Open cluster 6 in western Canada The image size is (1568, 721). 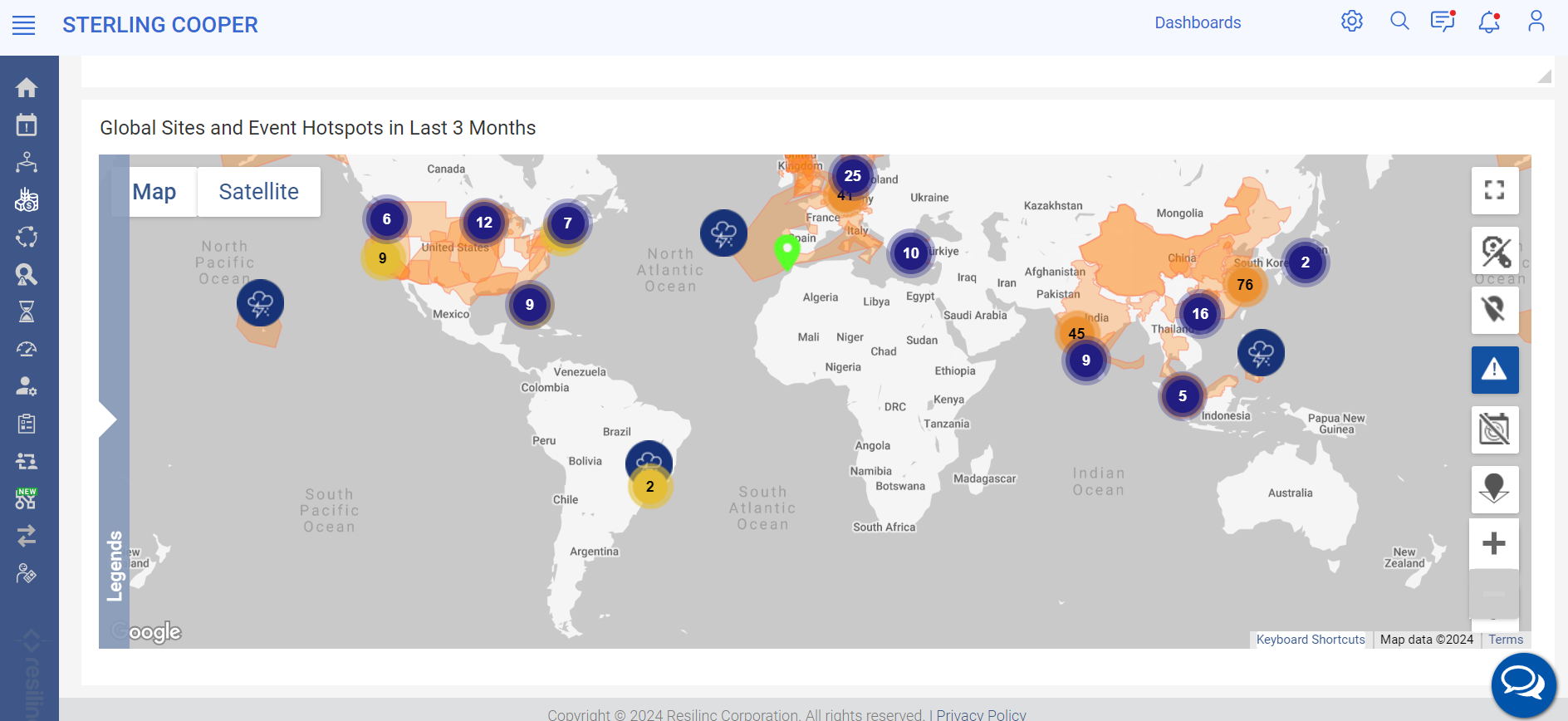[386, 218]
